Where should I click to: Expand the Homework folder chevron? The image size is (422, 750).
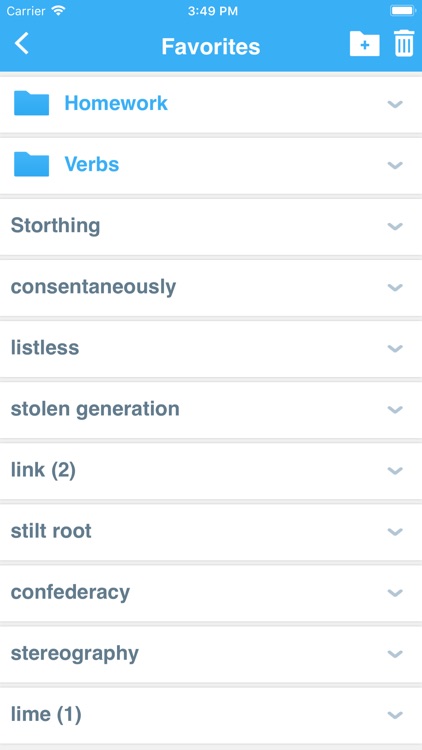pyautogui.click(x=395, y=104)
